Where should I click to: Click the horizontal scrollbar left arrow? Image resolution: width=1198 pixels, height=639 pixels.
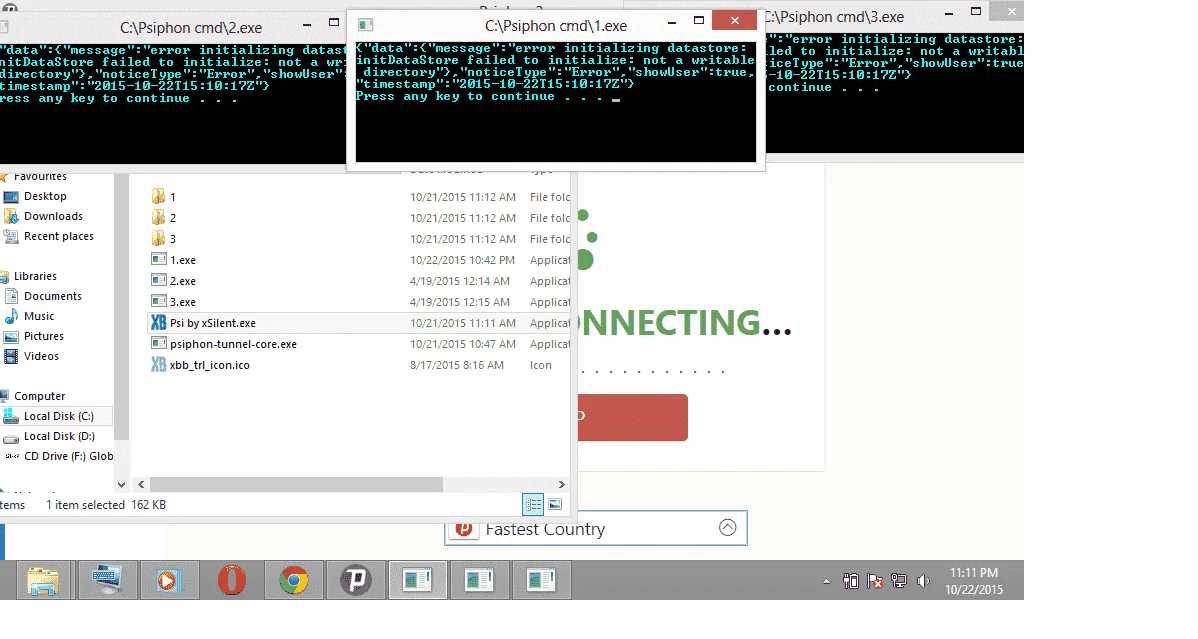(x=141, y=485)
